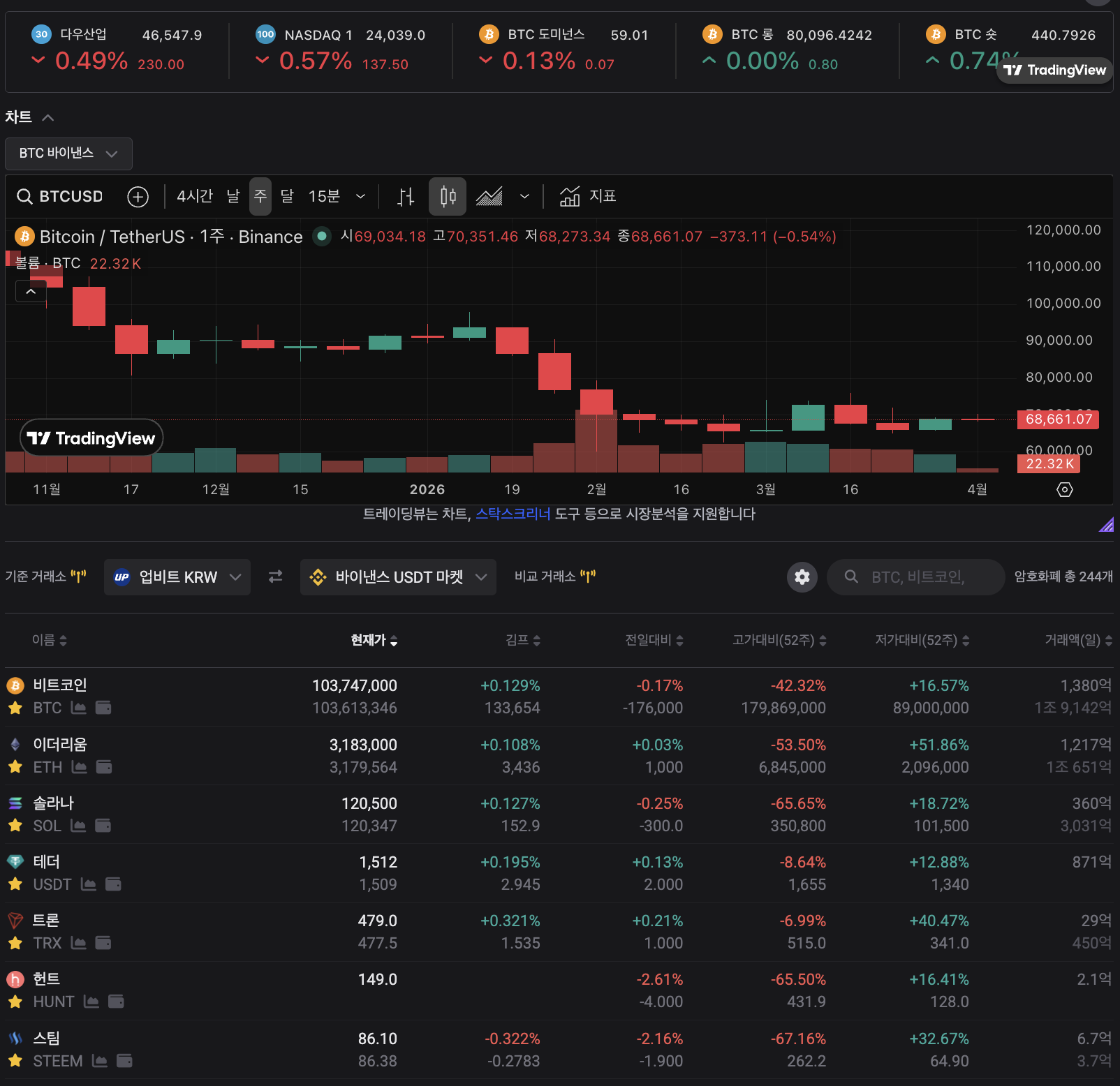Open the BTC 도미넌스 ticker
Screen dimensions: 1120x1086
(564, 49)
